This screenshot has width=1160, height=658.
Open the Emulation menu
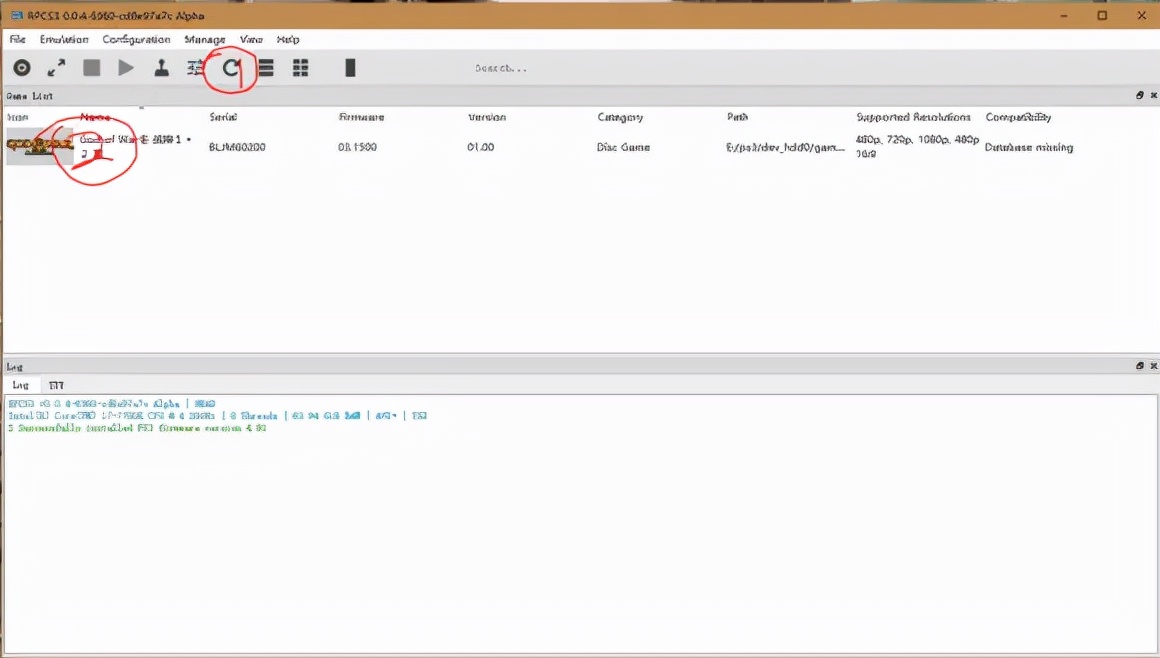point(64,39)
